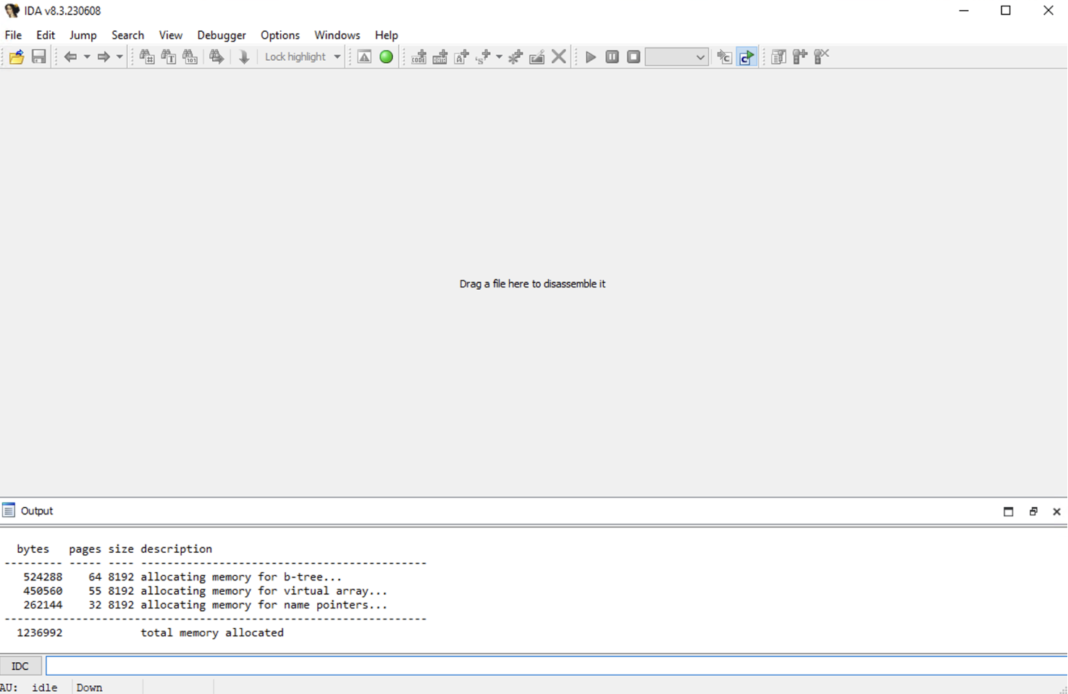Viewport: 1068px width, 694px height.
Task: Click the delete (X) toolbar icon
Action: coord(558,56)
